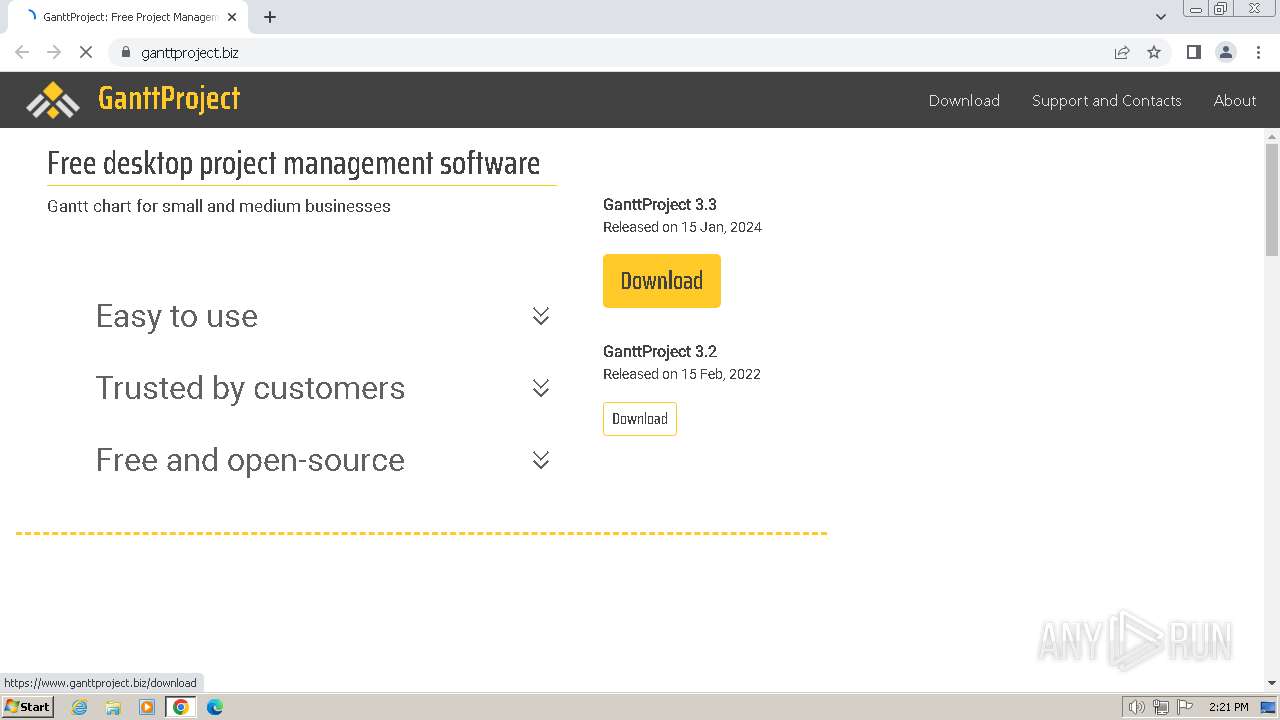The width and height of the screenshot is (1280, 720).
Task: Open the About page
Action: pos(1235,100)
